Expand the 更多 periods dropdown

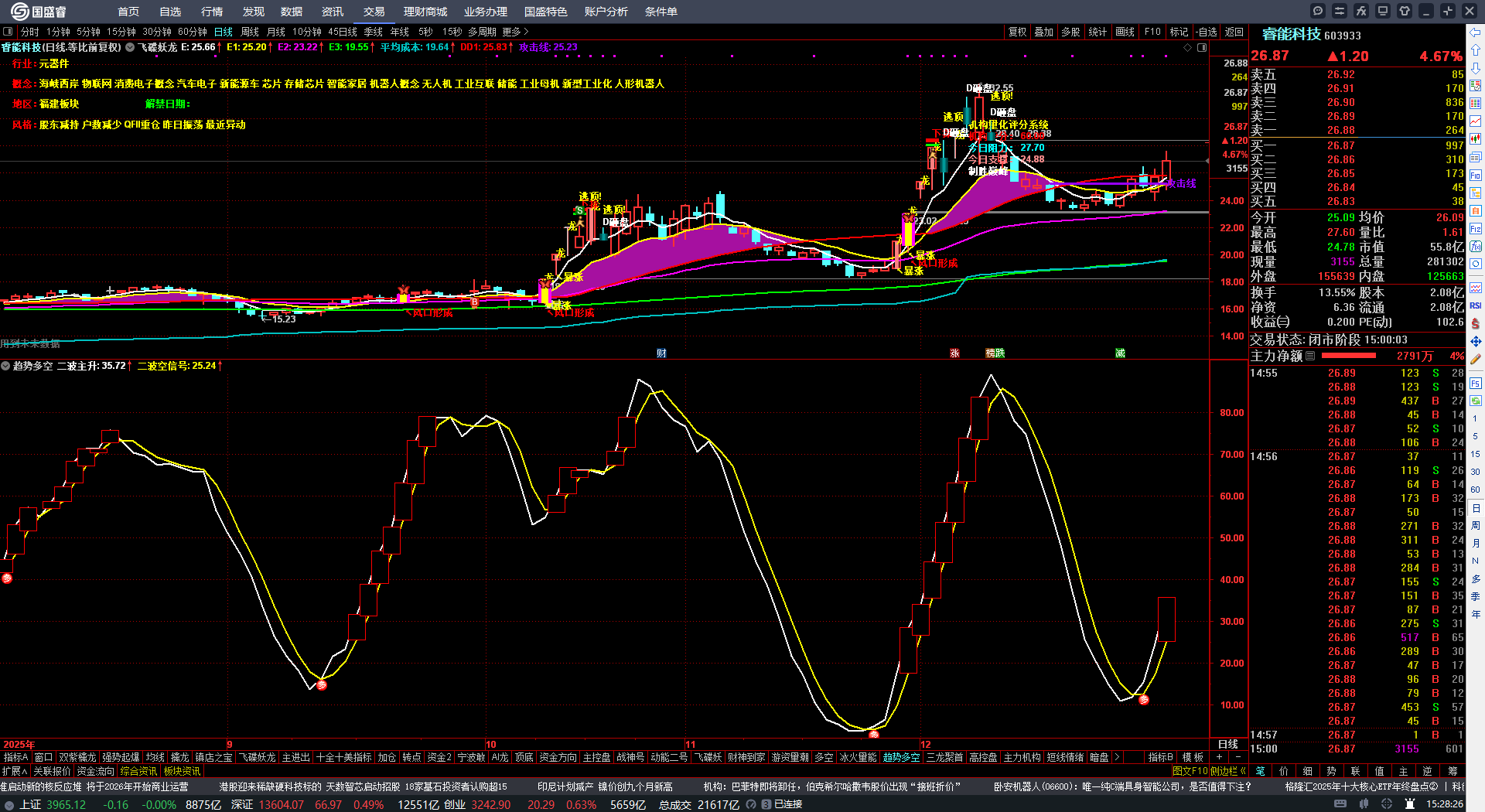515,32
